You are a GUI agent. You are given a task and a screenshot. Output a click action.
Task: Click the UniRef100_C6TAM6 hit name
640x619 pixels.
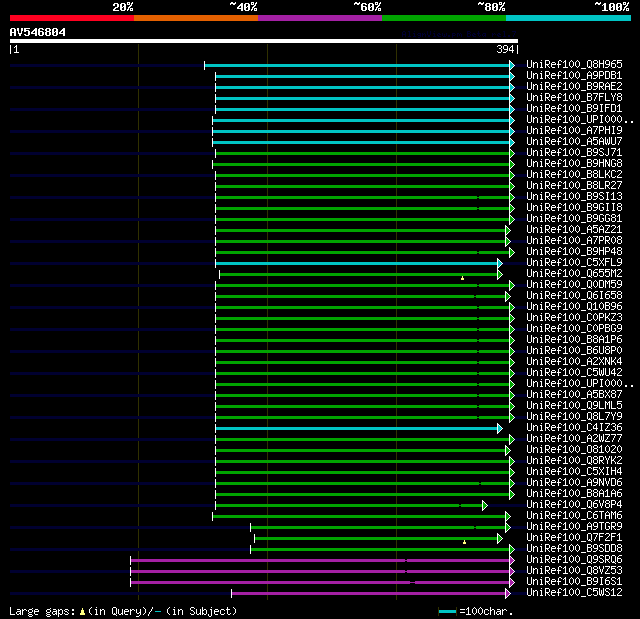pos(574,516)
